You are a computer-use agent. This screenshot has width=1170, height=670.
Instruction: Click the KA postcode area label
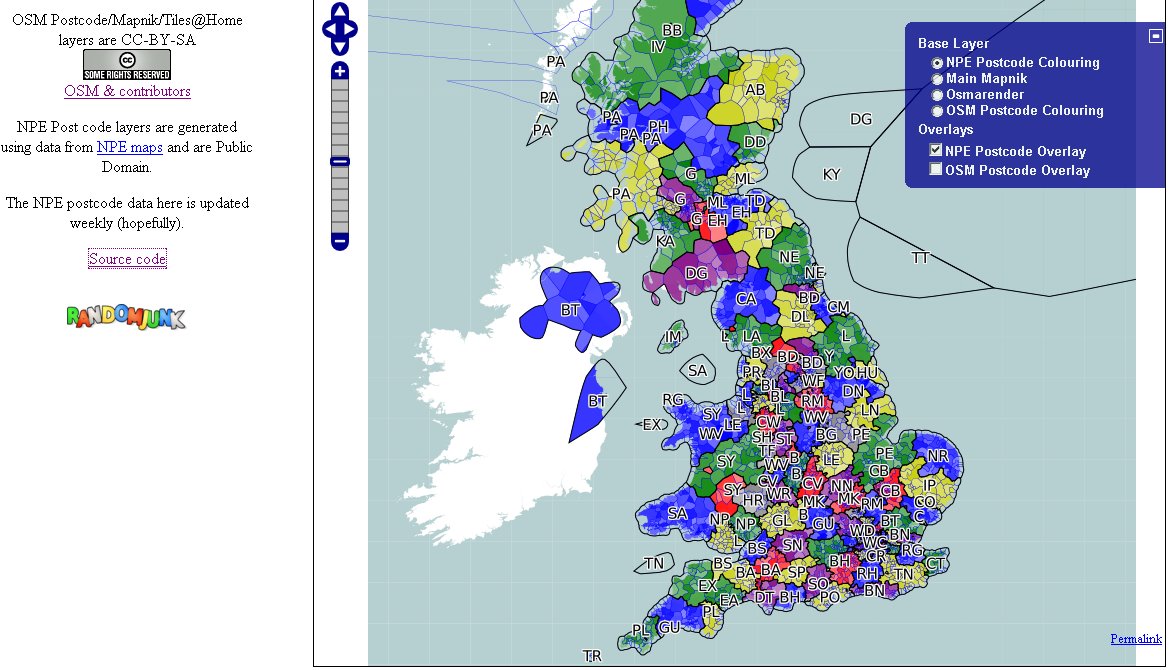(x=665, y=241)
